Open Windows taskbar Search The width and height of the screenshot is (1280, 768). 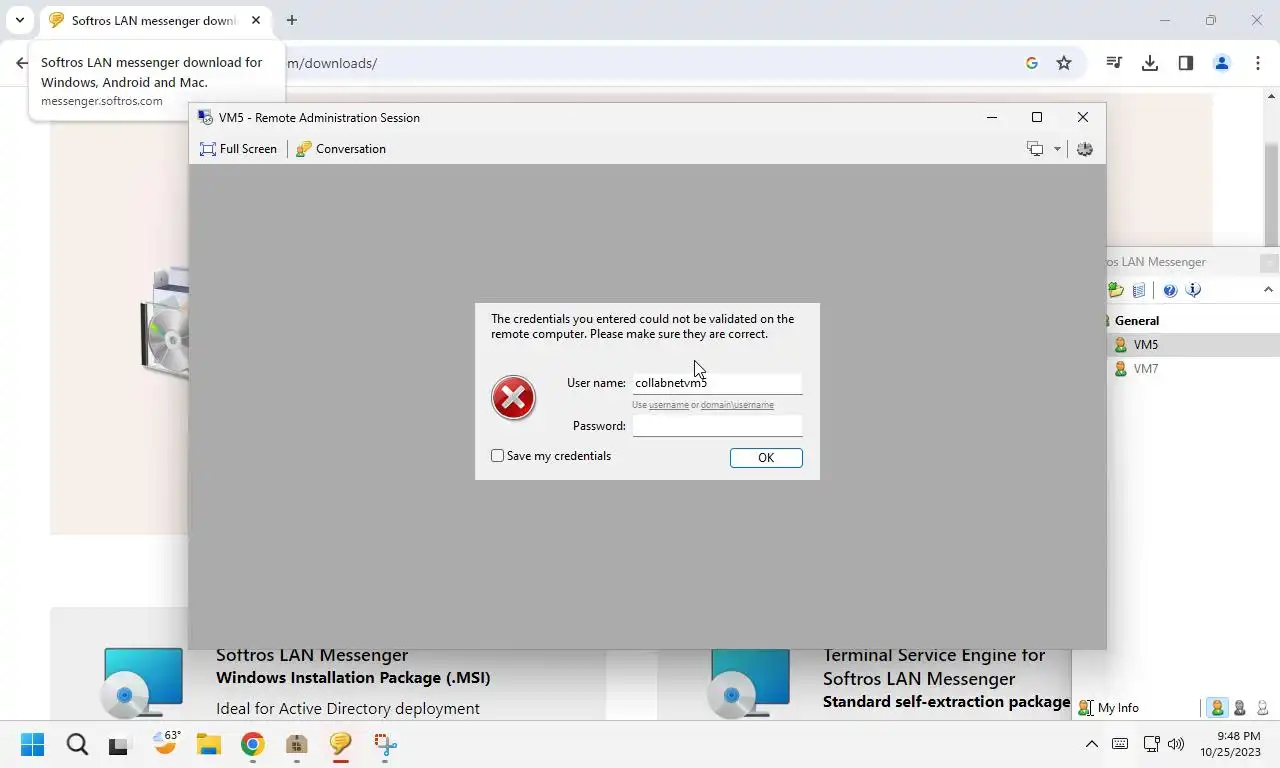point(77,744)
